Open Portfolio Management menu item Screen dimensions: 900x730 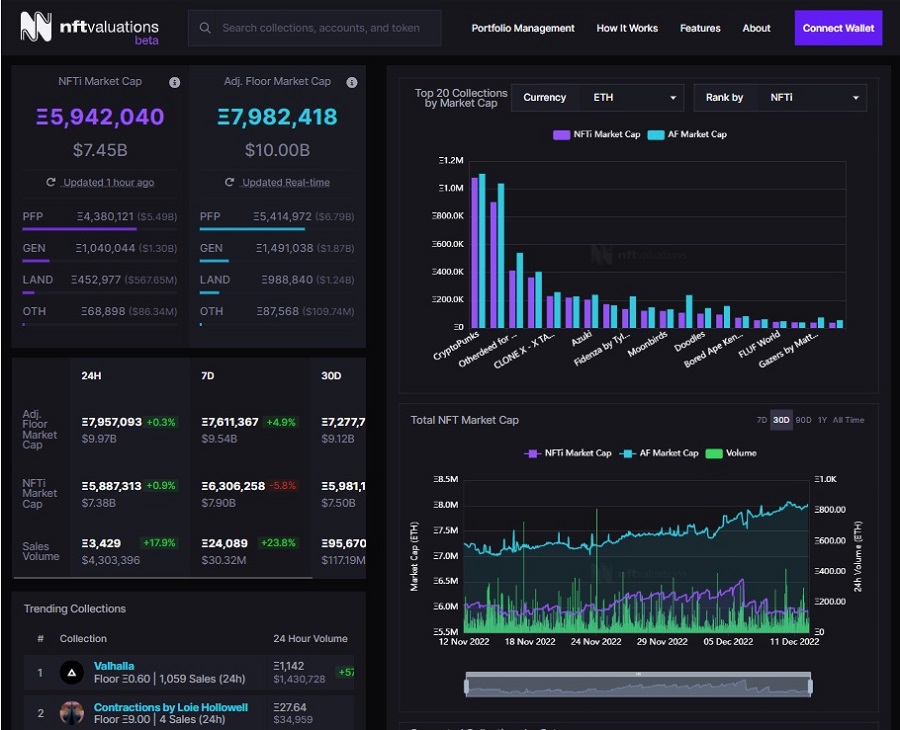tap(523, 28)
